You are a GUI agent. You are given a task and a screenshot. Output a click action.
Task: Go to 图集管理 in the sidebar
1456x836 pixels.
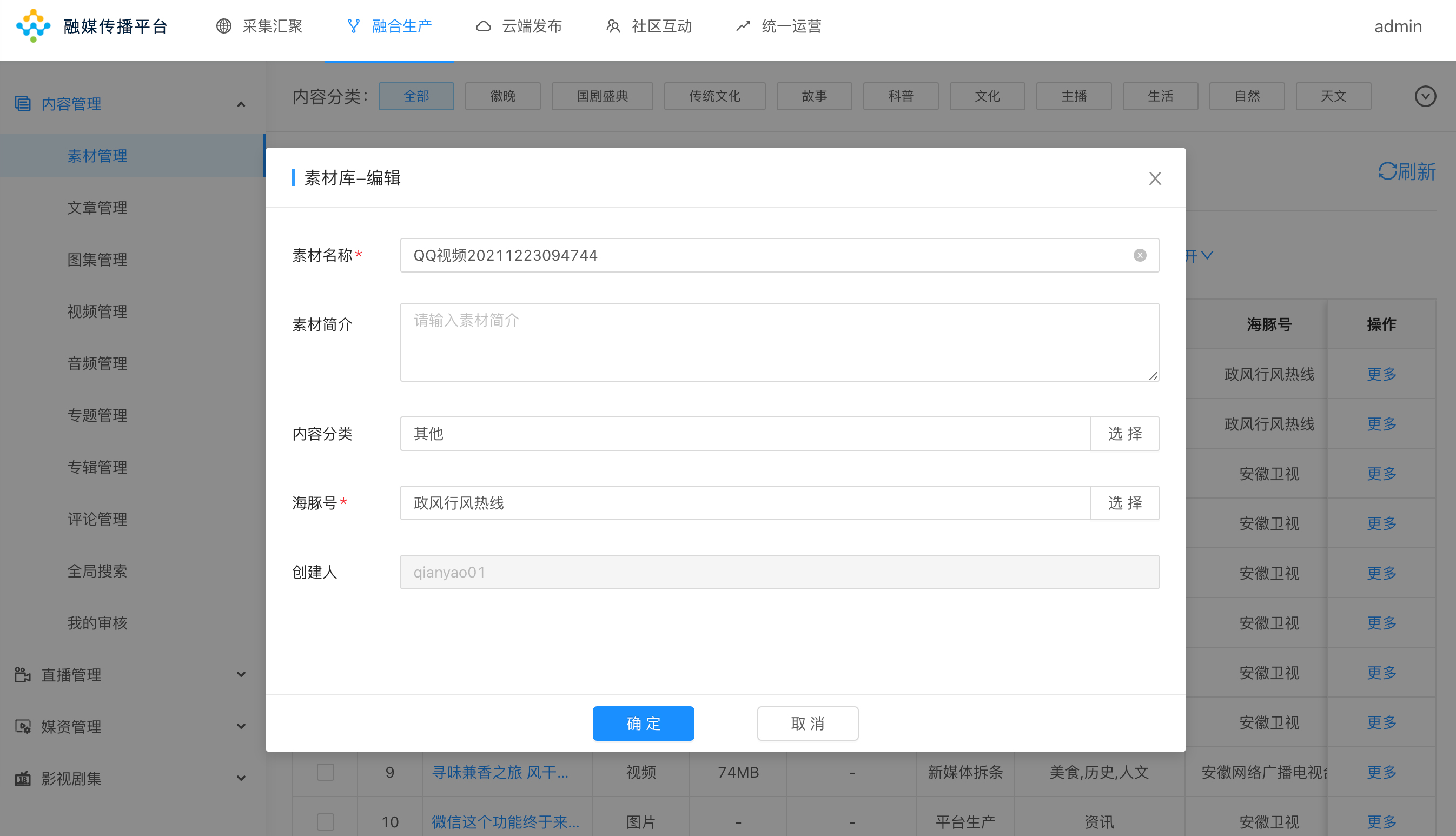tap(97, 260)
